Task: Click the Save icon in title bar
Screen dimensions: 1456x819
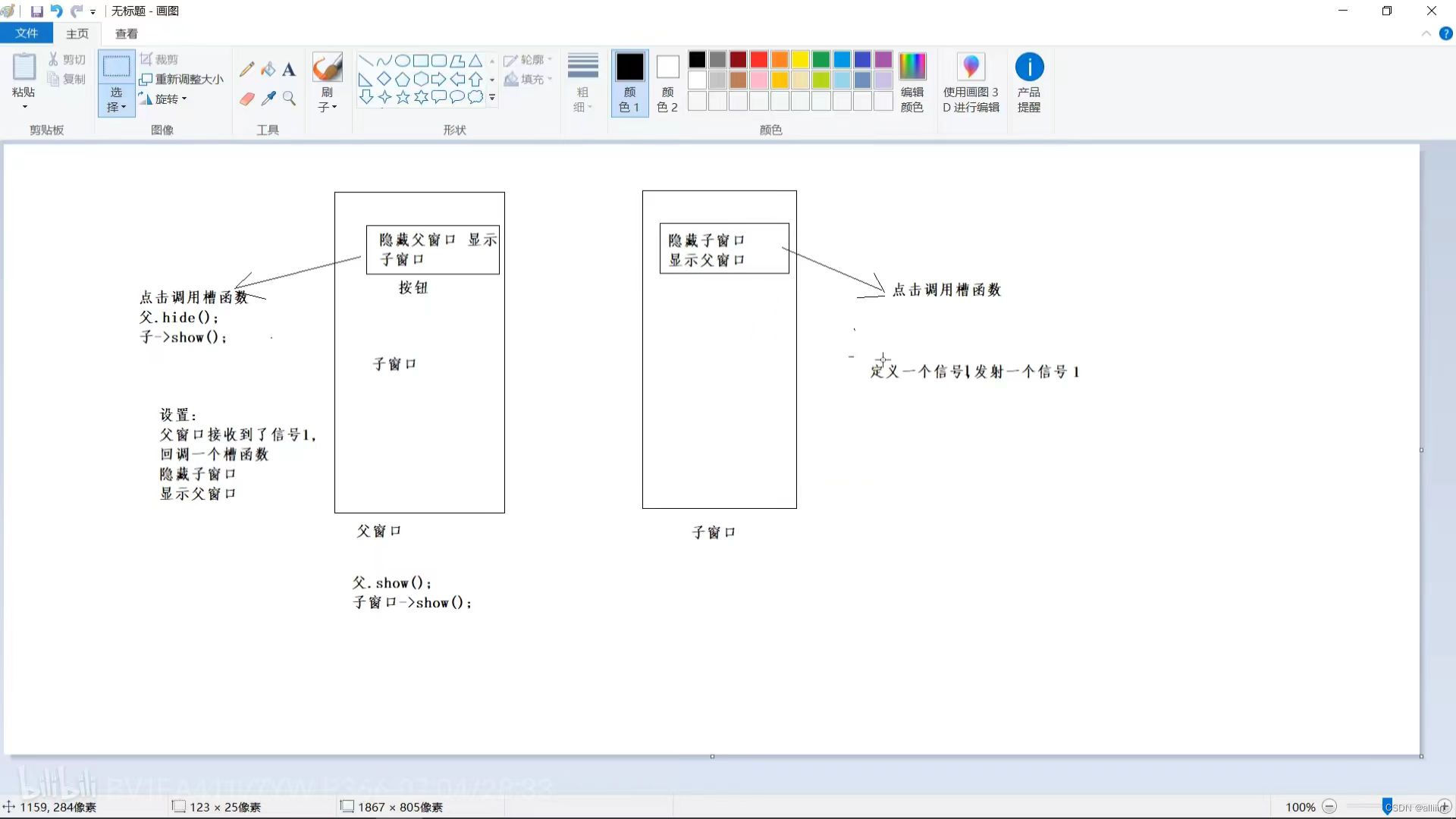Action: [x=36, y=11]
